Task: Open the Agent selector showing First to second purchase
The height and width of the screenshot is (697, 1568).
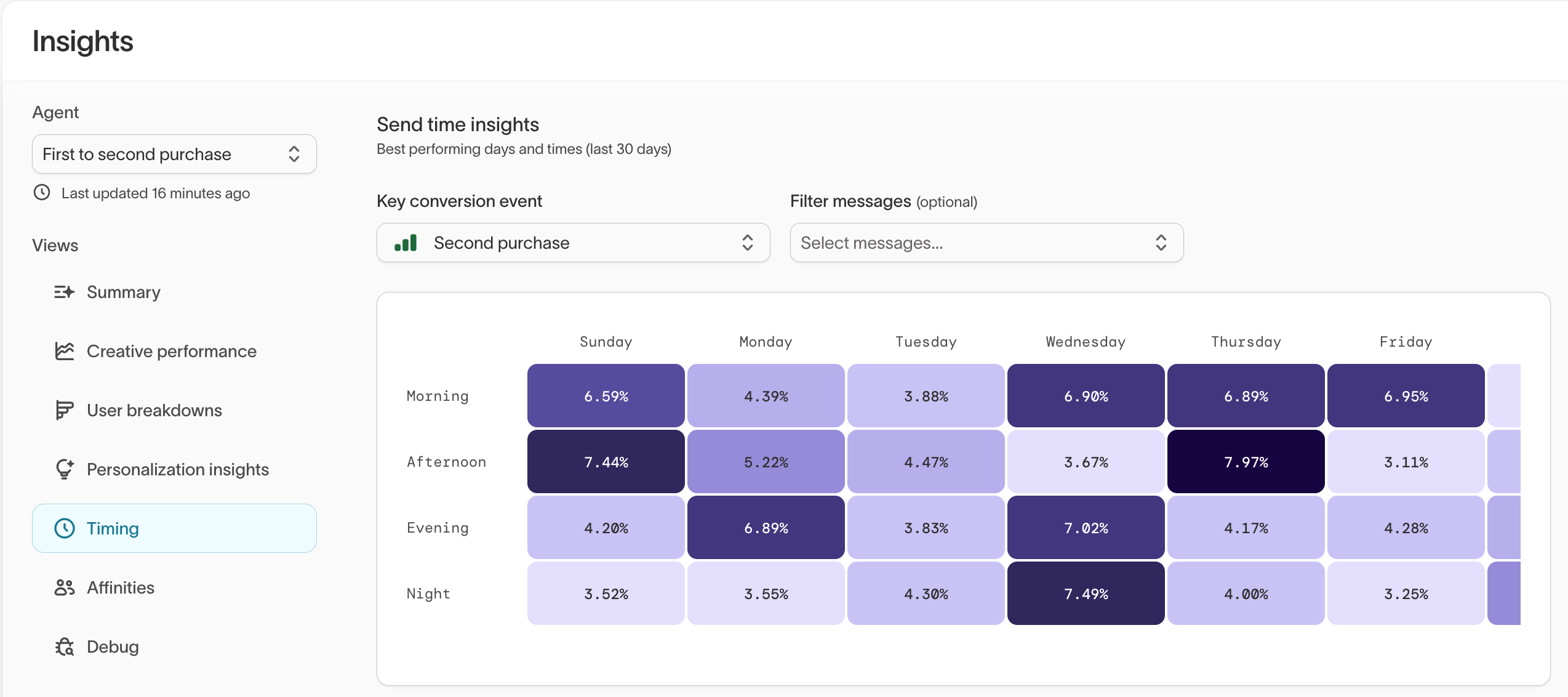Action: (x=174, y=154)
